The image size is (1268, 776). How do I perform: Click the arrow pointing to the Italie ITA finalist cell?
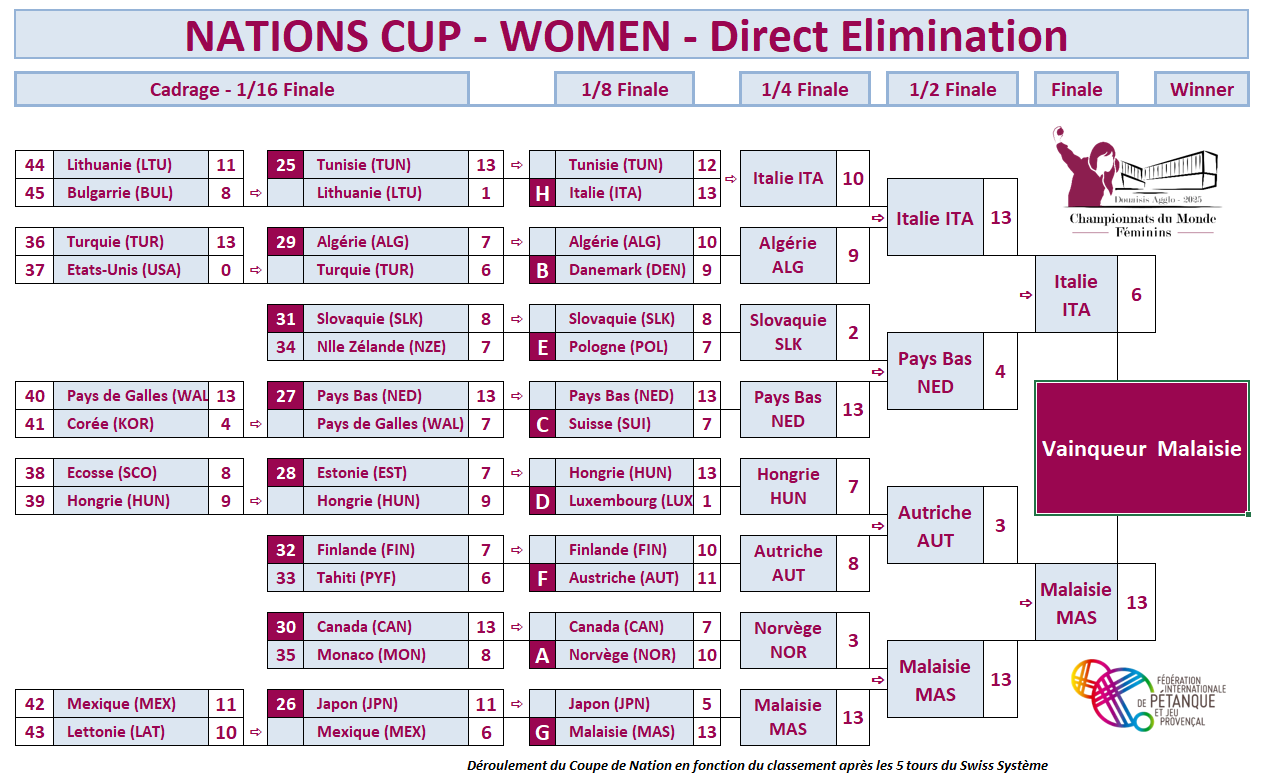click(x=1025, y=295)
